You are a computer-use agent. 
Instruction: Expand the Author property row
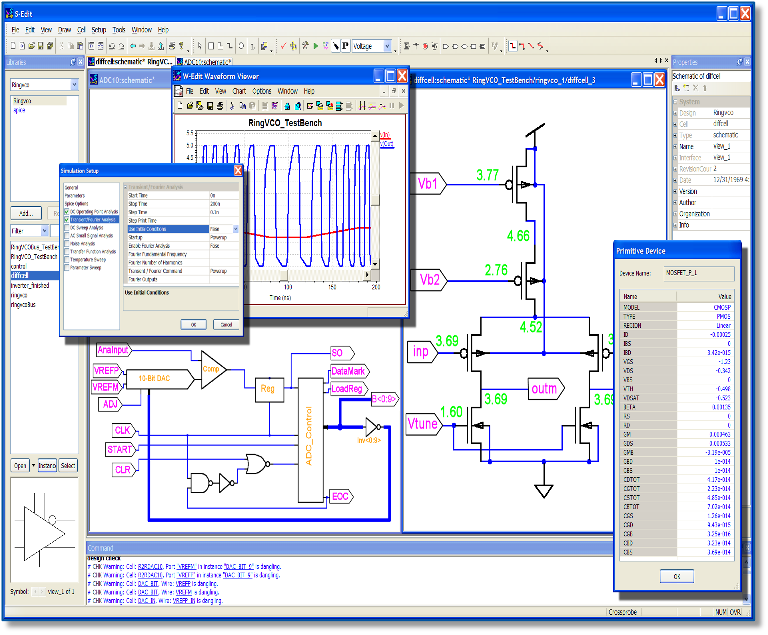pyautogui.click(x=676, y=202)
